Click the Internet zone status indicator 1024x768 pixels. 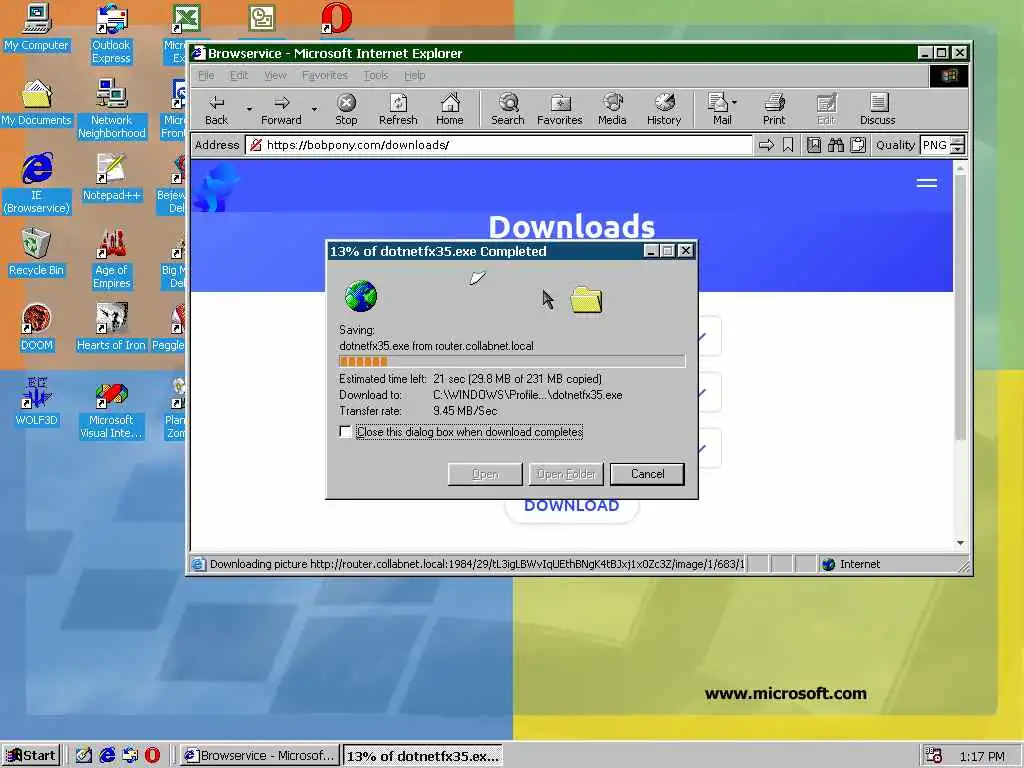[x=851, y=564]
